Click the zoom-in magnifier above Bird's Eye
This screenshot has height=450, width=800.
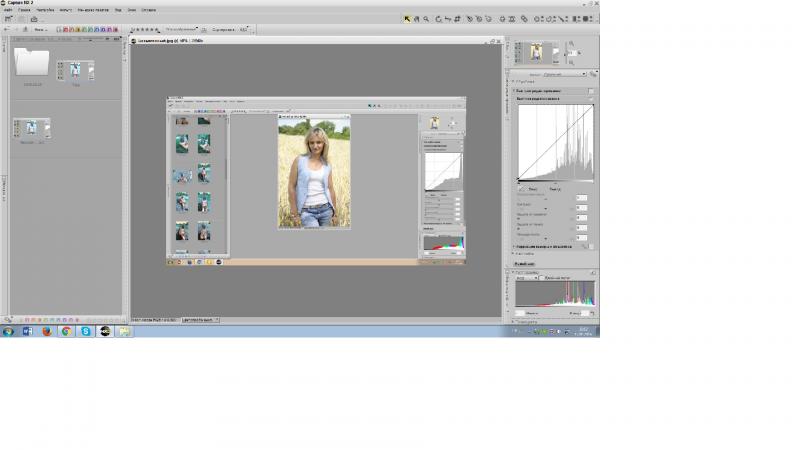[x=571, y=44]
